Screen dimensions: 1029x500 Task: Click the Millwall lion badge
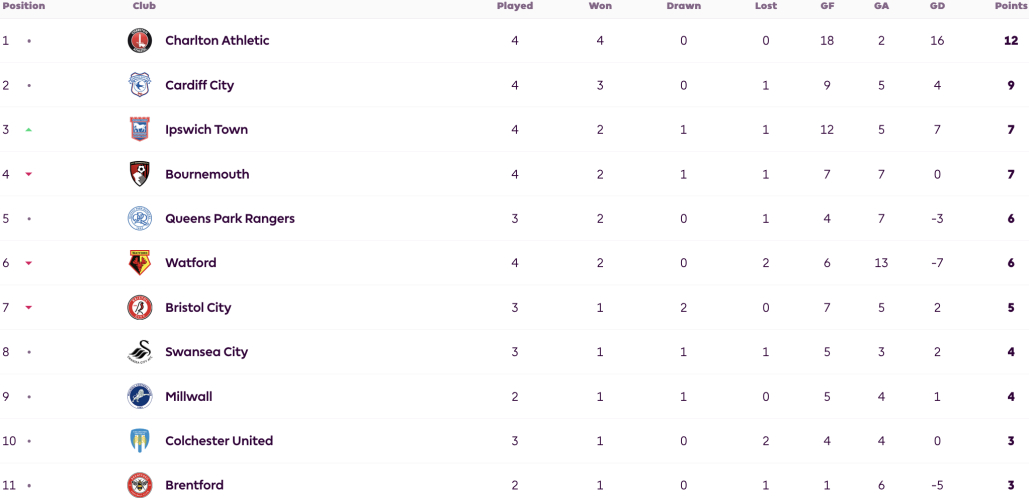click(140, 396)
